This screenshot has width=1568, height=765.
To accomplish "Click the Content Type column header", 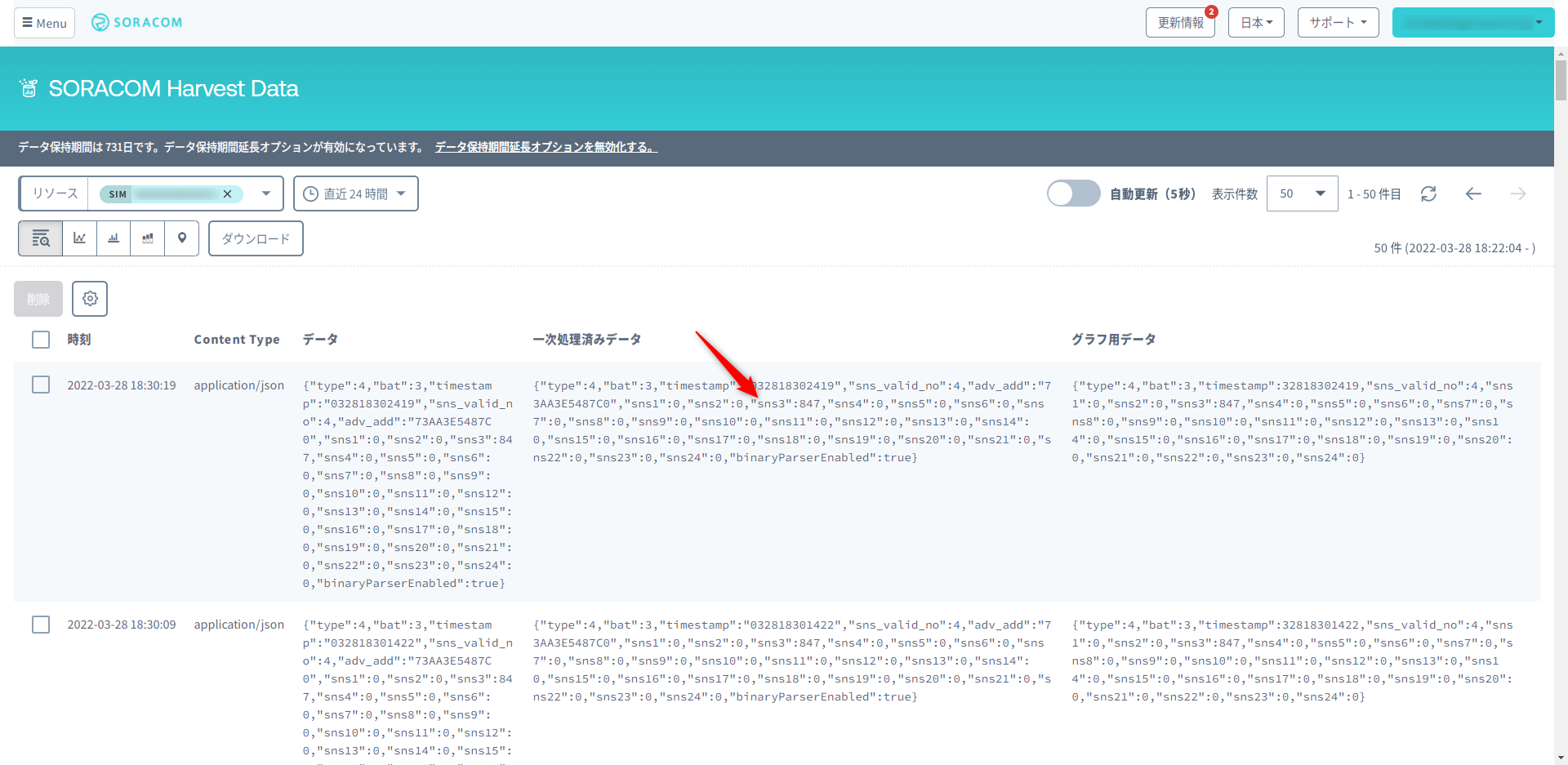I will tap(237, 340).
